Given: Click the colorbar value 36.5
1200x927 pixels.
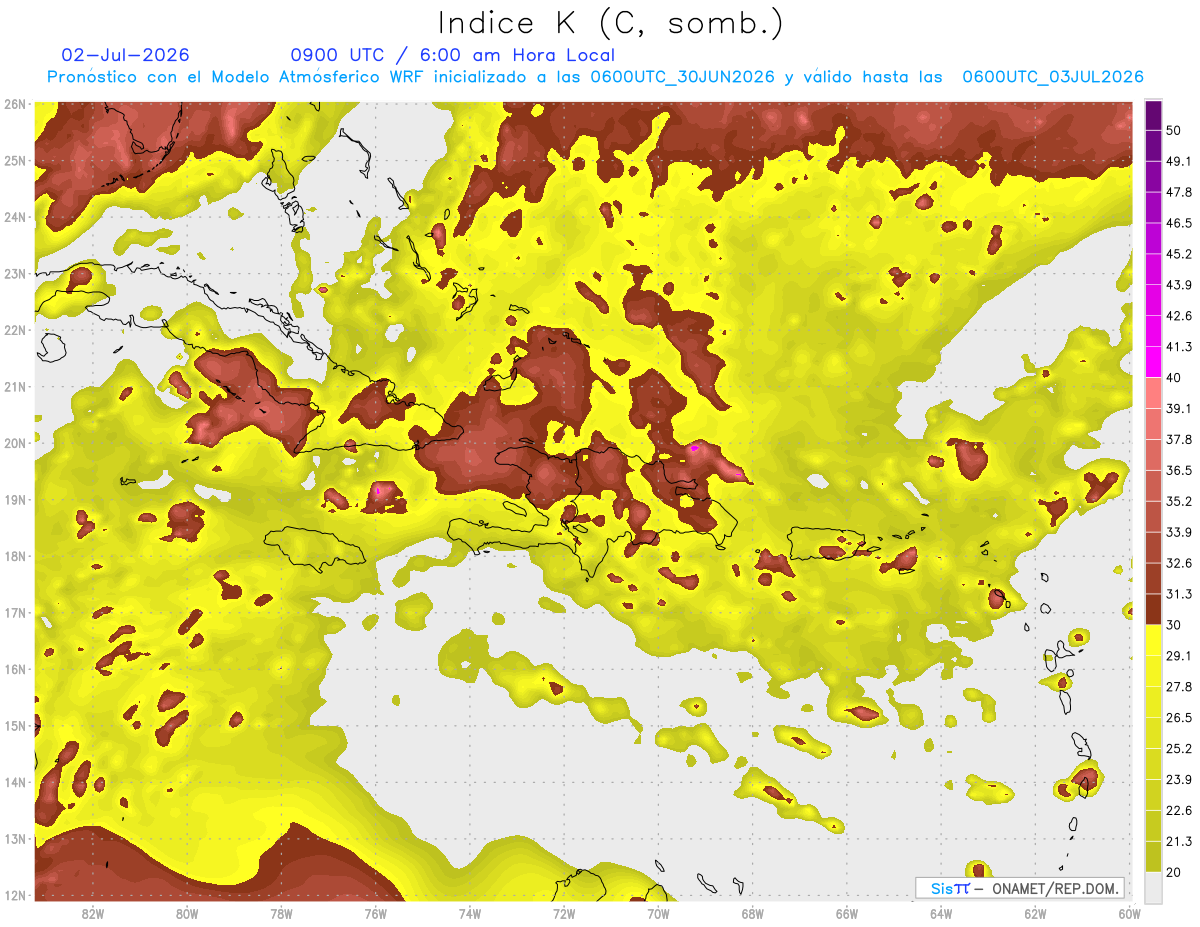Looking at the screenshot, I should click(x=1179, y=470).
